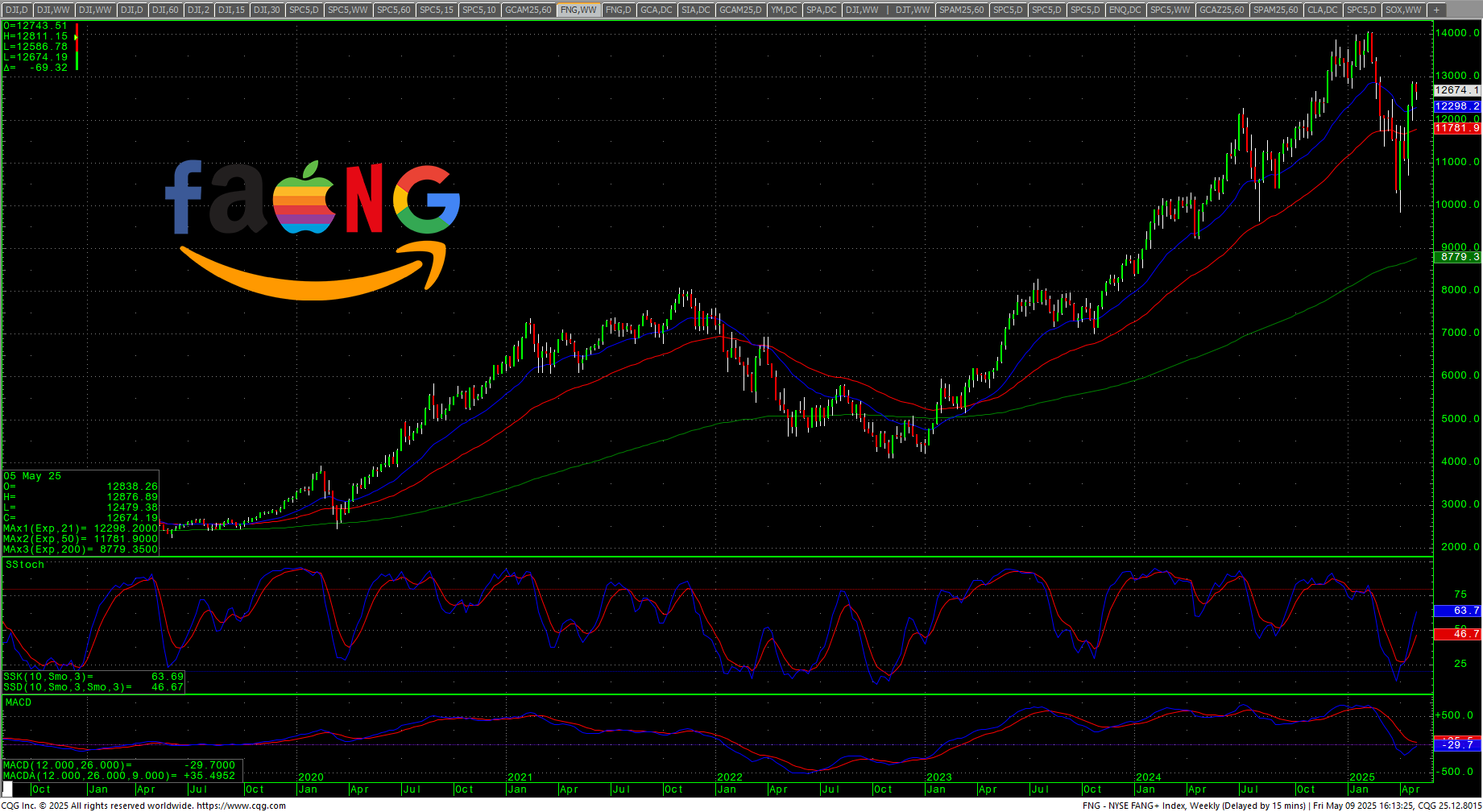Click the MACD study label
This screenshot has width=1483, height=812.
click(x=19, y=702)
